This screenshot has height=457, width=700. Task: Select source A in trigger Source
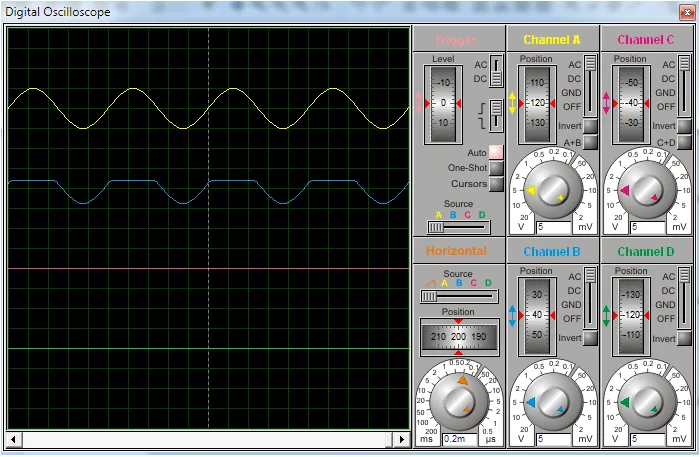click(439, 215)
